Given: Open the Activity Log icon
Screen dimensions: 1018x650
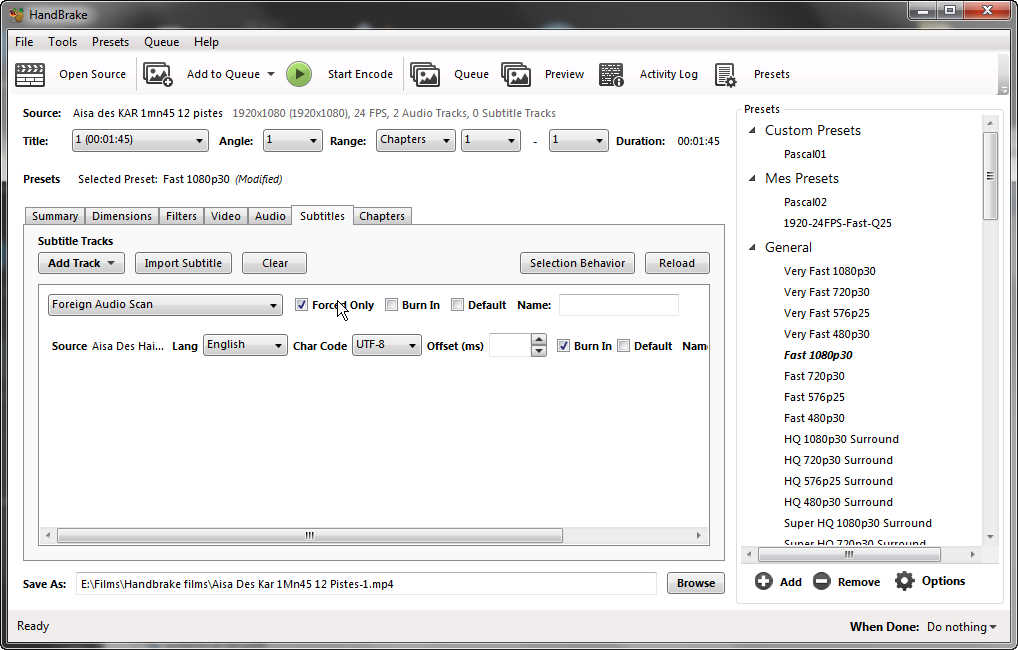Looking at the screenshot, I should [611, 74].
